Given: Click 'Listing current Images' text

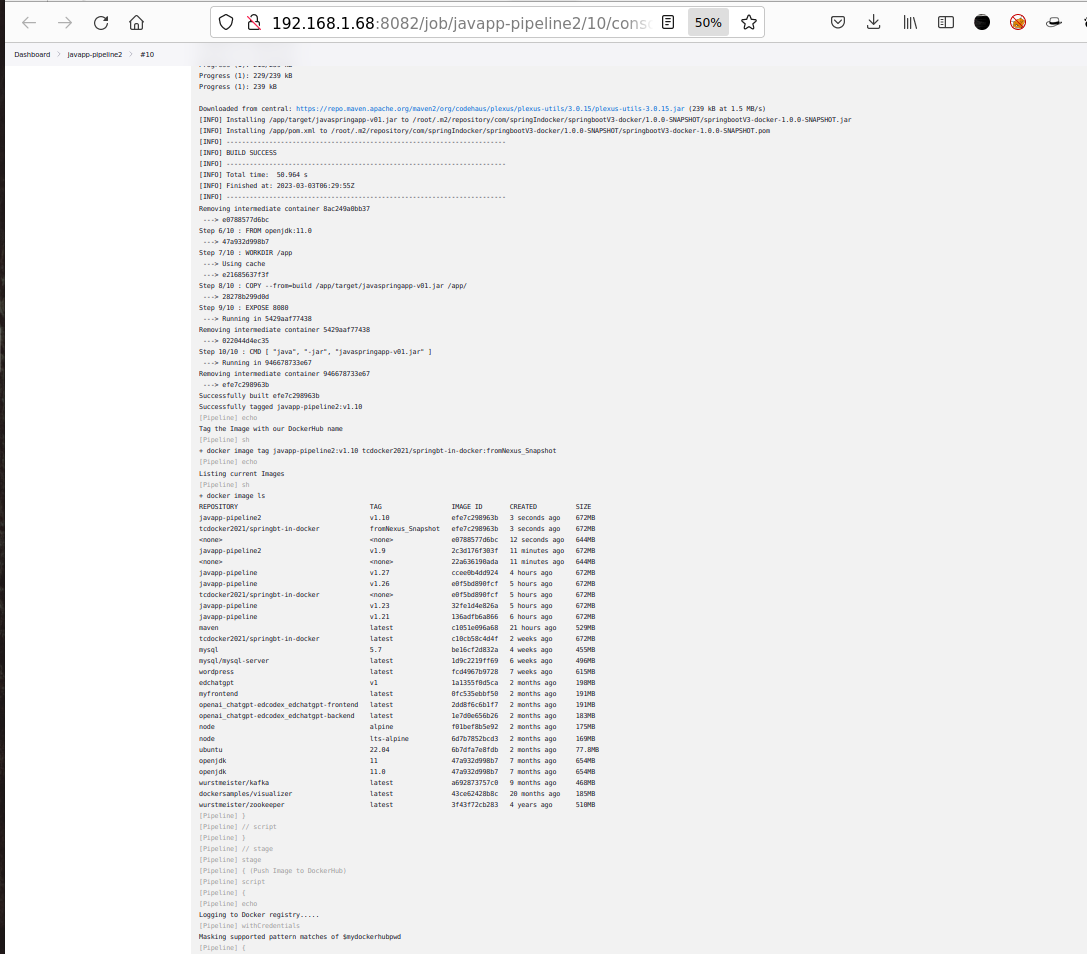Looking at the screenshot, I should [x=241, y=474].
